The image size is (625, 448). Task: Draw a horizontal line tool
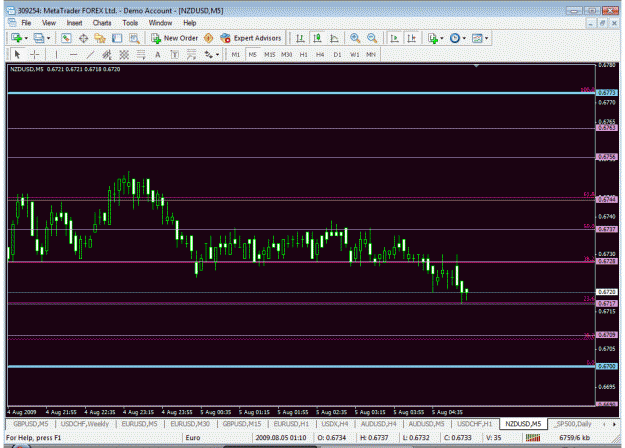(x=73, y=55)
